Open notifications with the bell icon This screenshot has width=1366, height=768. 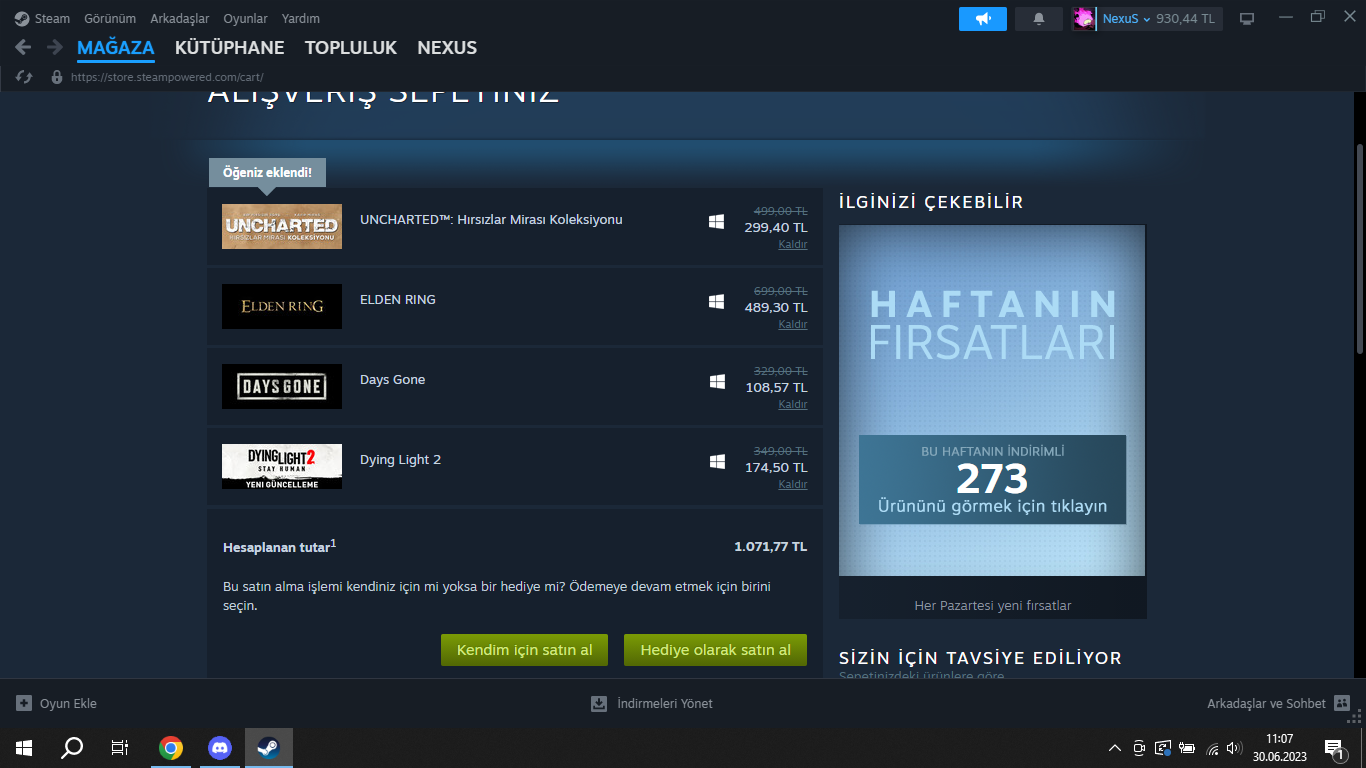(x=1039, y=18)
